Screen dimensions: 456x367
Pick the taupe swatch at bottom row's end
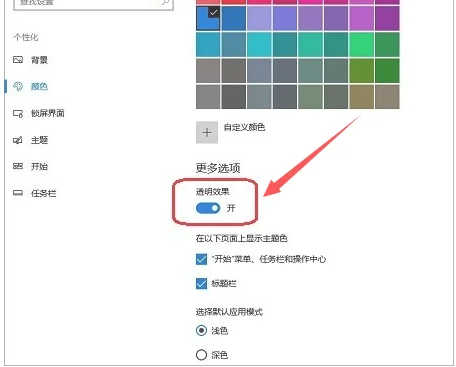pyautogui.click(x=387, y=97)
